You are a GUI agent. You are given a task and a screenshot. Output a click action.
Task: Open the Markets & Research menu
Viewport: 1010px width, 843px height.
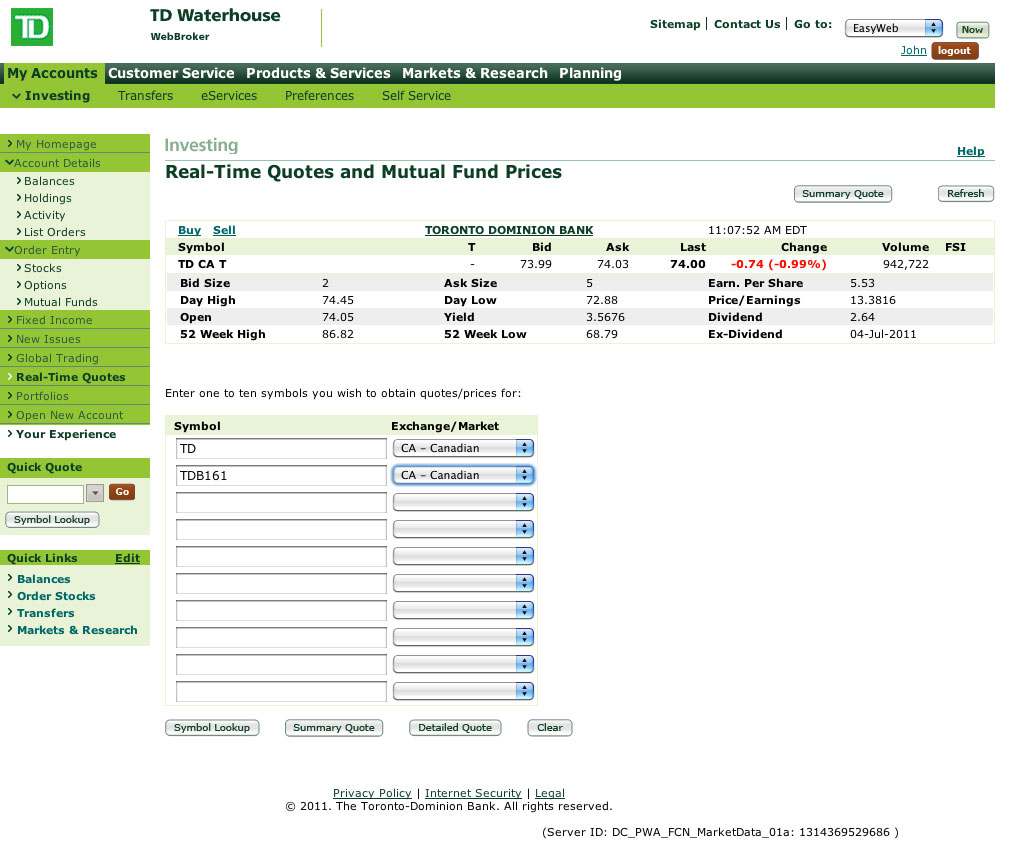(x=474, y=73)
